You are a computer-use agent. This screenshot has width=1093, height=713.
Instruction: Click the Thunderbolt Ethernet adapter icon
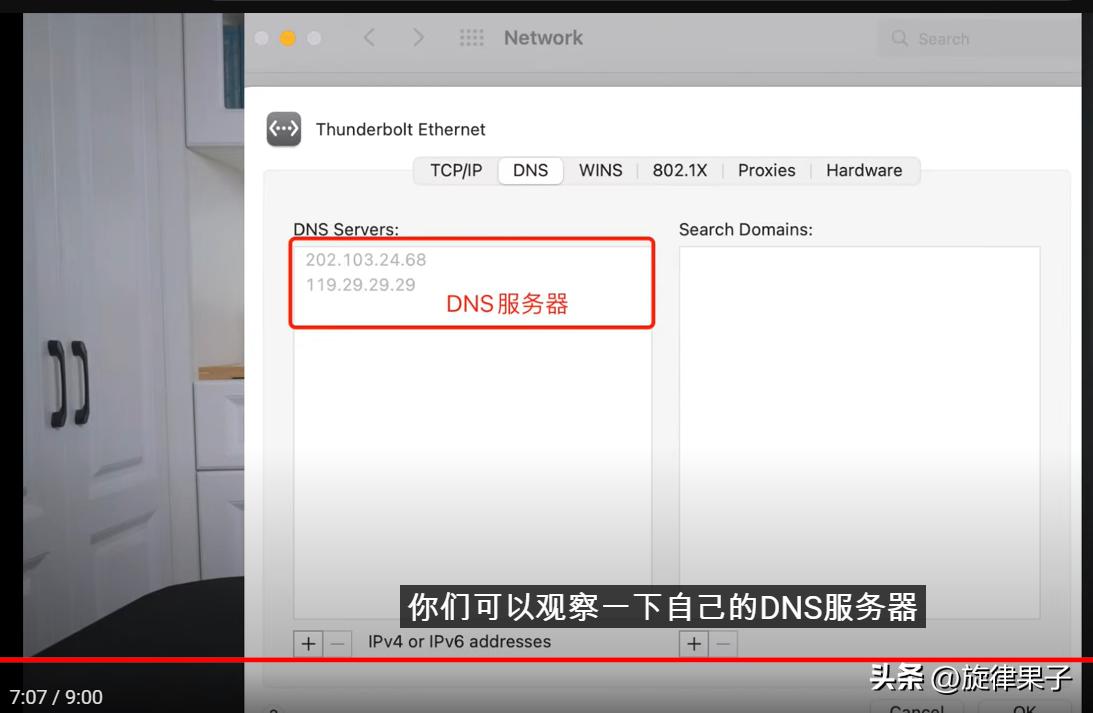(x=283, y=128)
